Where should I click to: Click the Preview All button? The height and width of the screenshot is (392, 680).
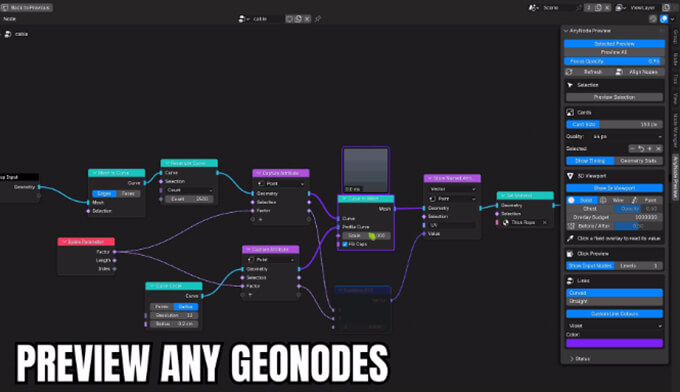(x=615, y=52)
